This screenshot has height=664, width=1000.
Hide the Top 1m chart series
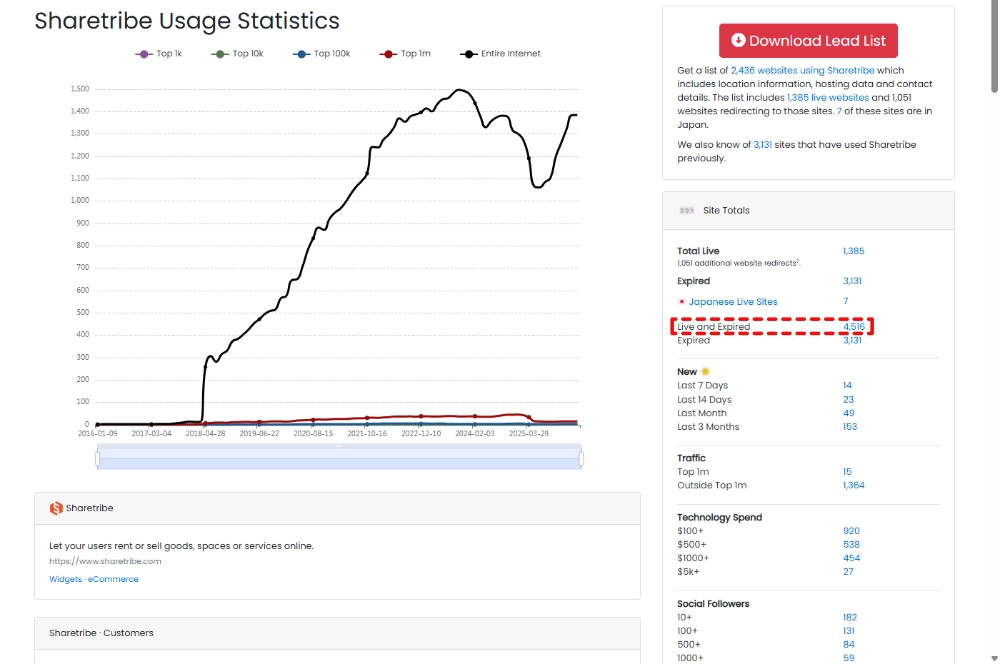tap(406, 54)
